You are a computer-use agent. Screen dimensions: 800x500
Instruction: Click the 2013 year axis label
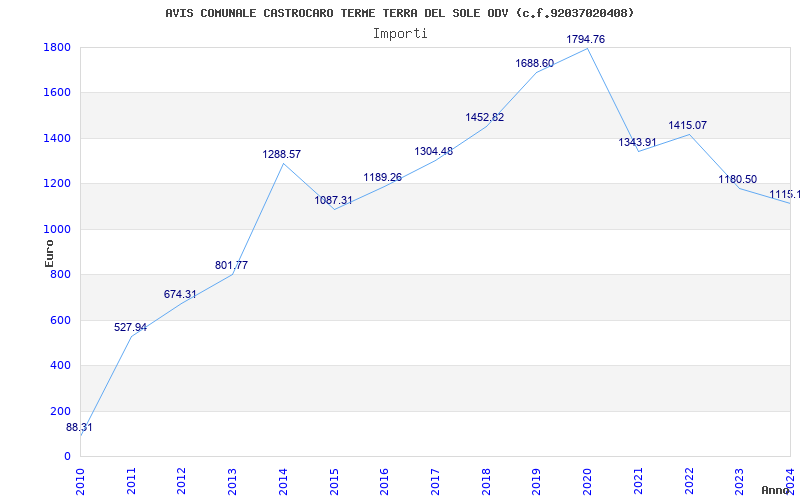233,481
